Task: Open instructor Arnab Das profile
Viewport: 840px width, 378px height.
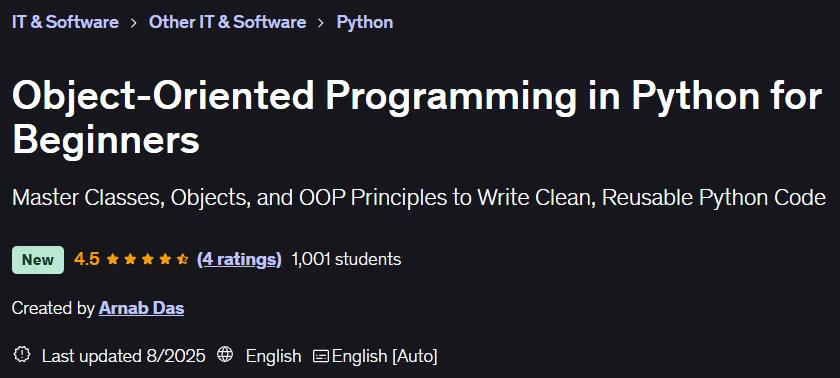Action: click(x=141, y=308)
